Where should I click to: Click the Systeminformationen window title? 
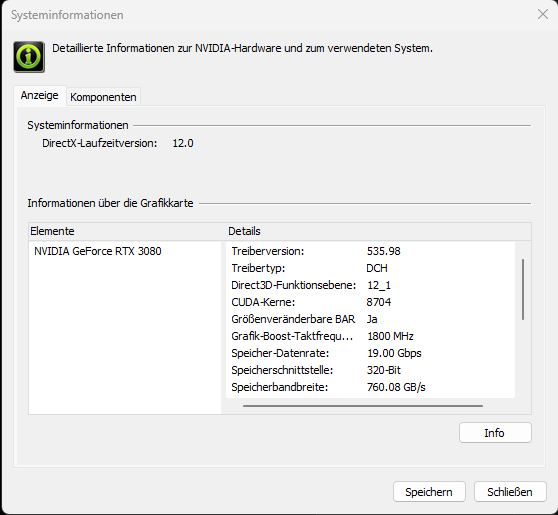click(x=67, y=15)
